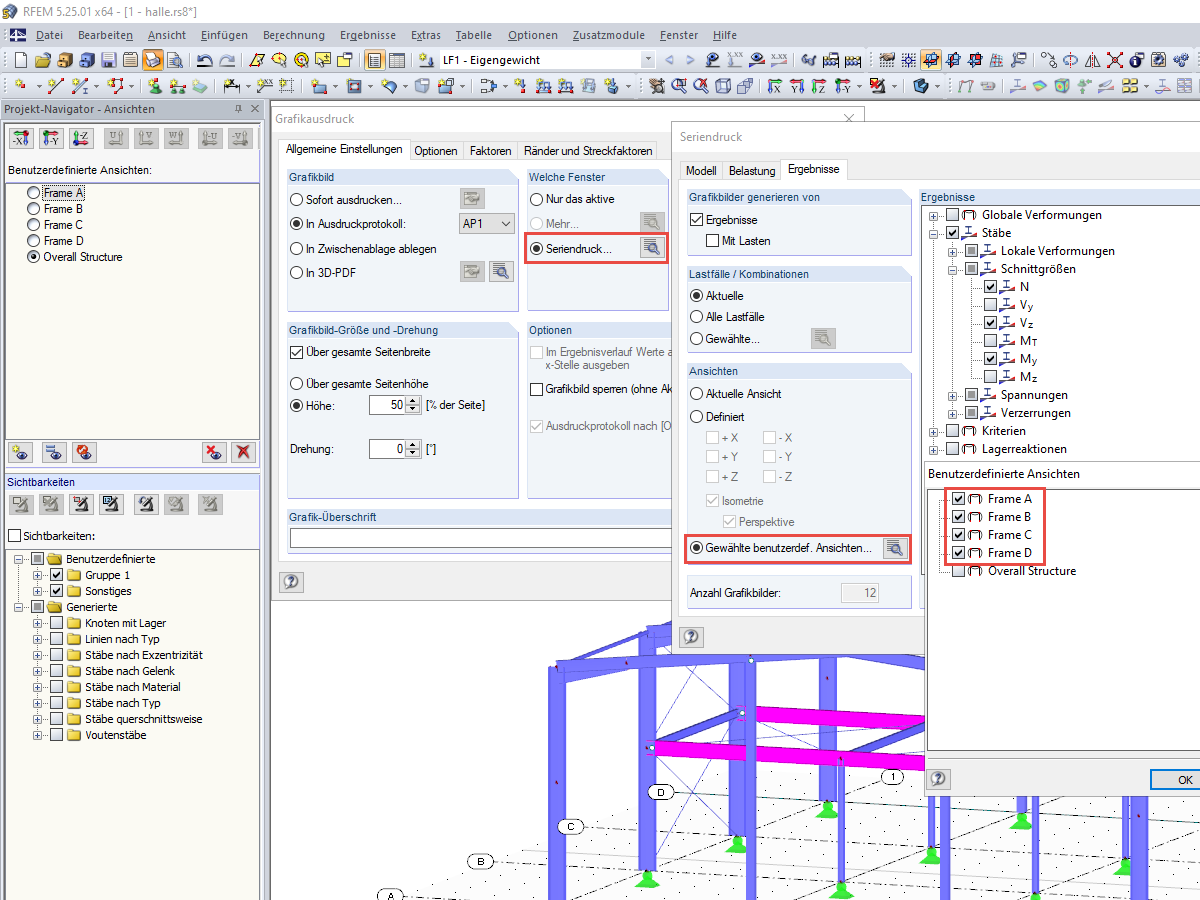Click the previous load case arrow
This screenshot has height=900, width=1200.
point(669,60)
